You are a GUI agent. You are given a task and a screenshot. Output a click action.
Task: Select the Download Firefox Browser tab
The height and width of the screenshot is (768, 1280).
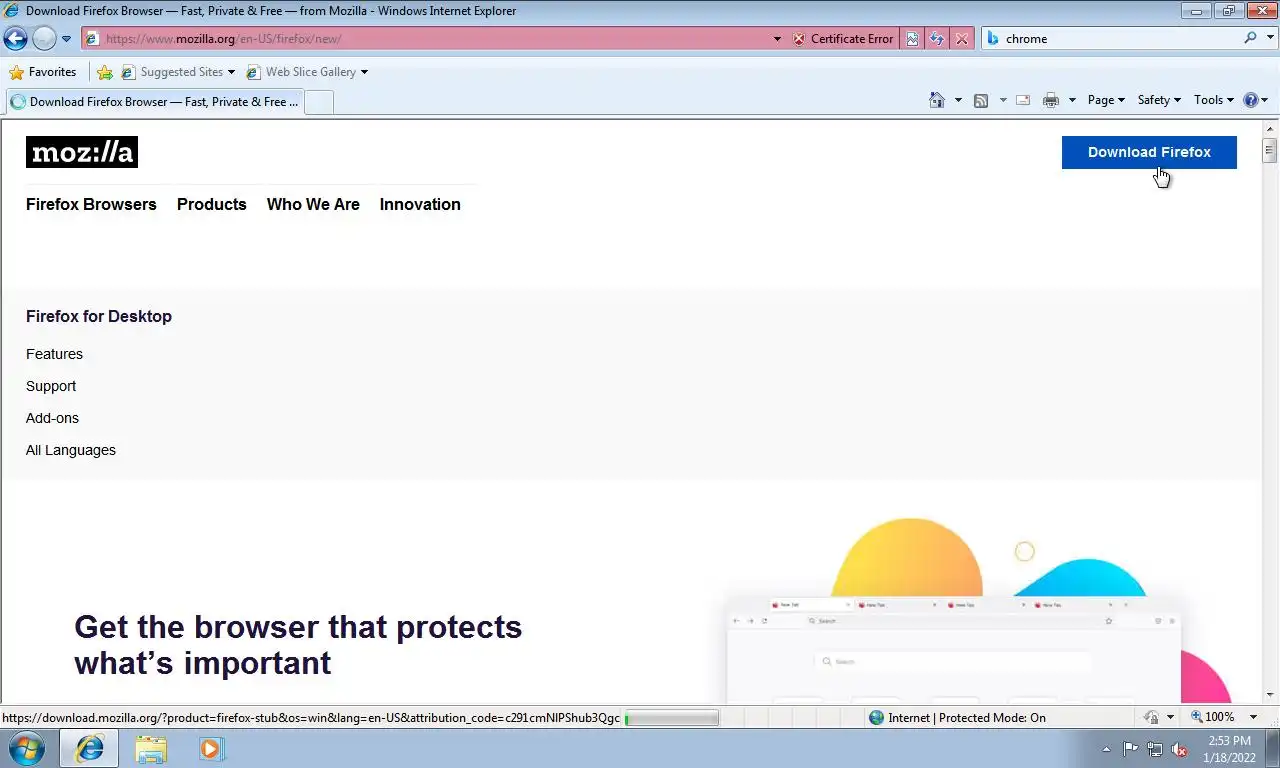pyautogui.click(x=153, y=102)
